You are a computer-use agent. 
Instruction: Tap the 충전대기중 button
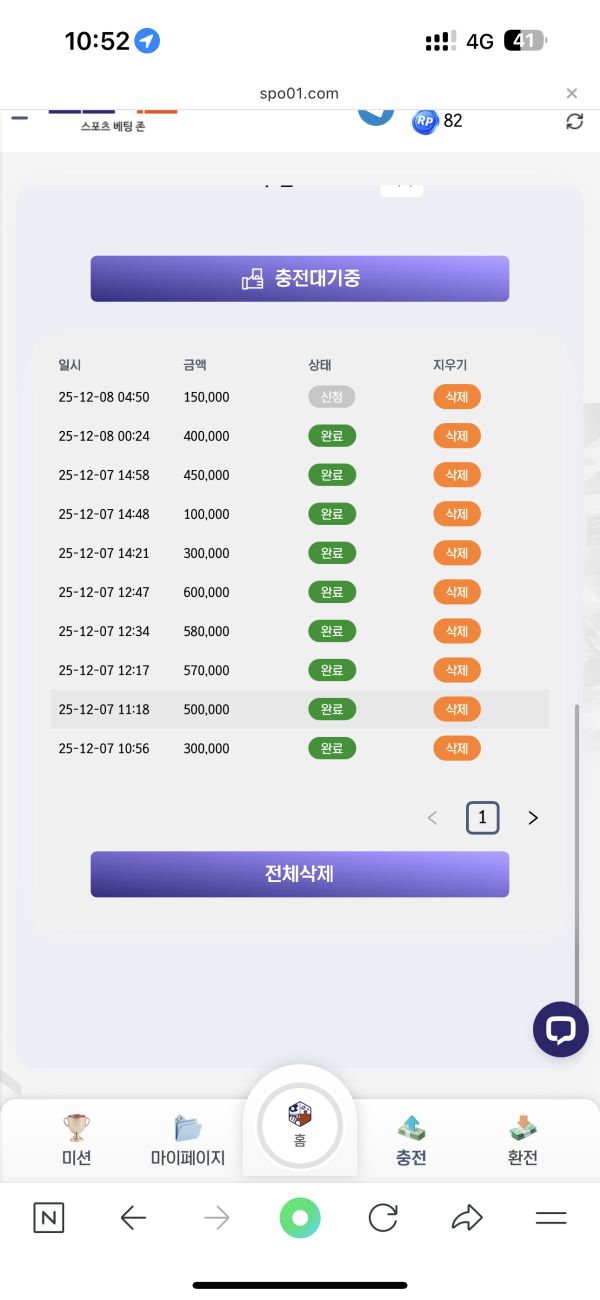(x=300, y=278)
